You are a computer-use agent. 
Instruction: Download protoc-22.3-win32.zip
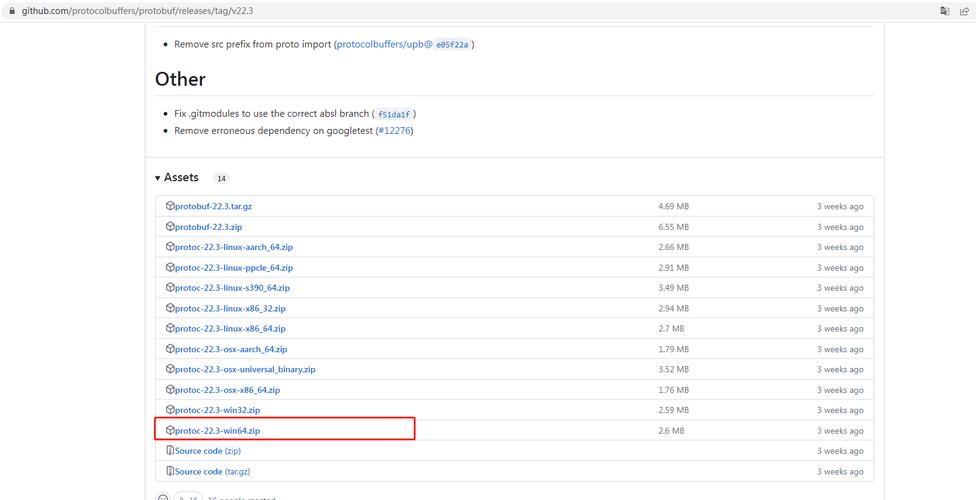pyautogui.click(x=218, y=410)
